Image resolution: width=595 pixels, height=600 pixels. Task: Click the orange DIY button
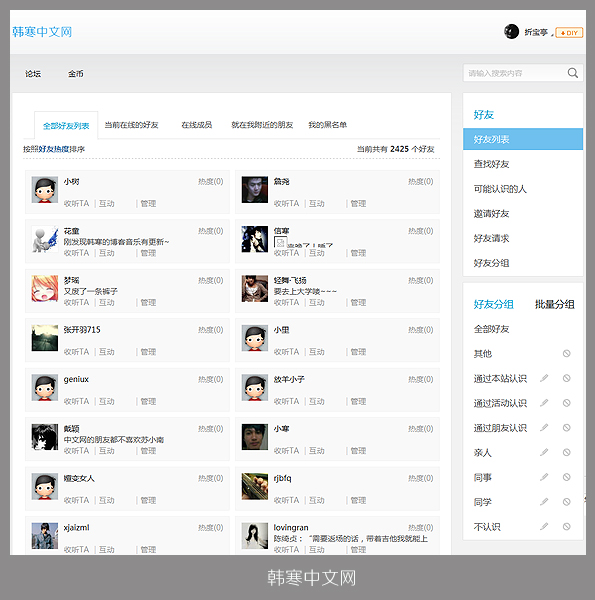tap(569, 33)
